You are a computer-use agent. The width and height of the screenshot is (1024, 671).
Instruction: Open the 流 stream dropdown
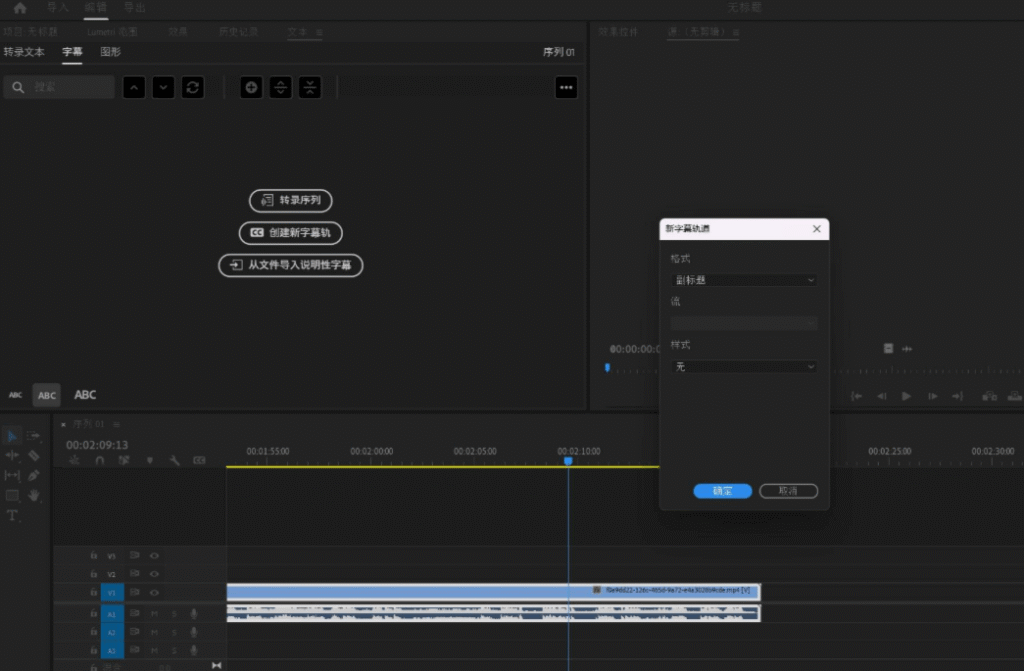coord(744,323)
